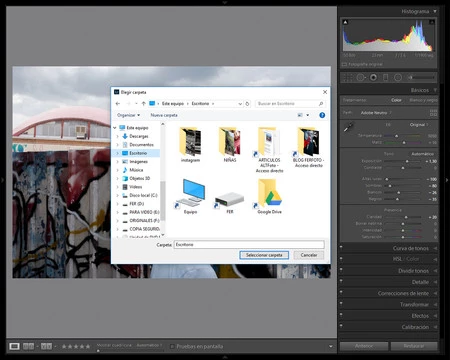This screenshot has width=450, height=360.
Task: Select the radial filter tool
Action: pyautogui.click(x=398, y=78)
